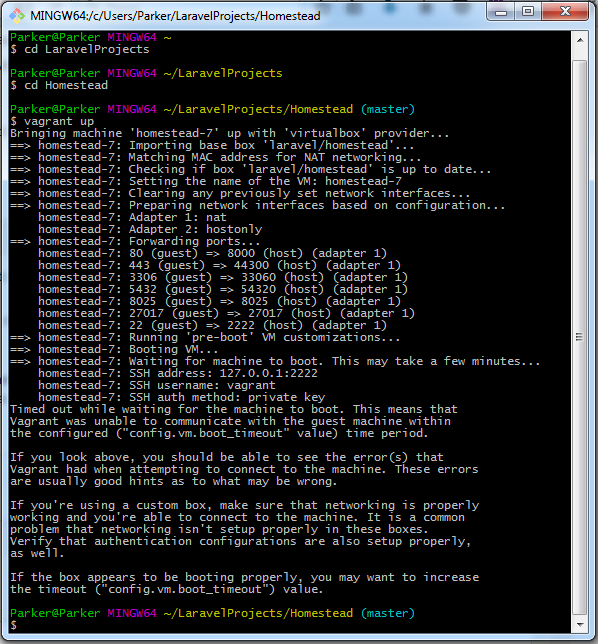Viewport: 598px width, 644px height.
Task: Click the '5432 (guest) => 54320 (host)' line
Action: pos(223,289)
